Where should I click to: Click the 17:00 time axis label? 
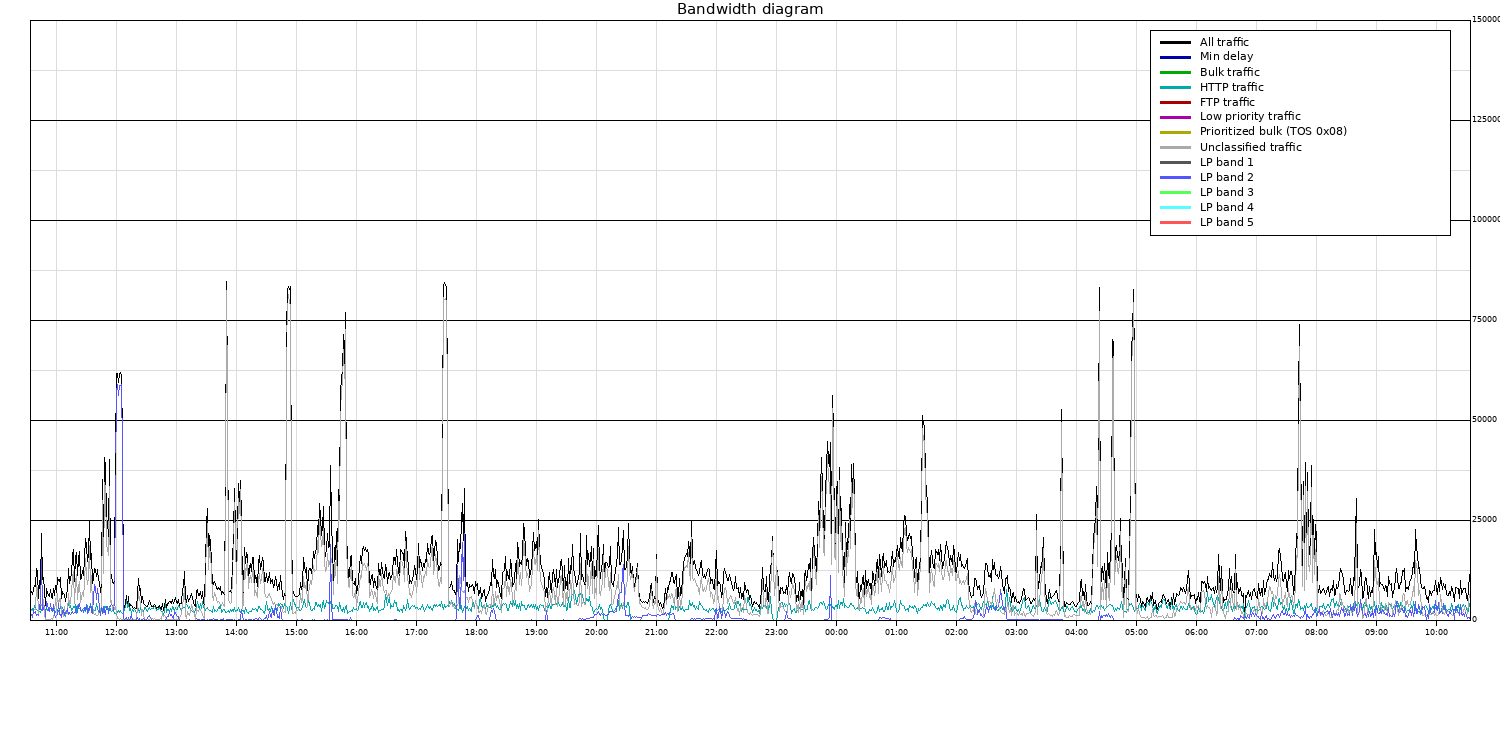[416, 632]
